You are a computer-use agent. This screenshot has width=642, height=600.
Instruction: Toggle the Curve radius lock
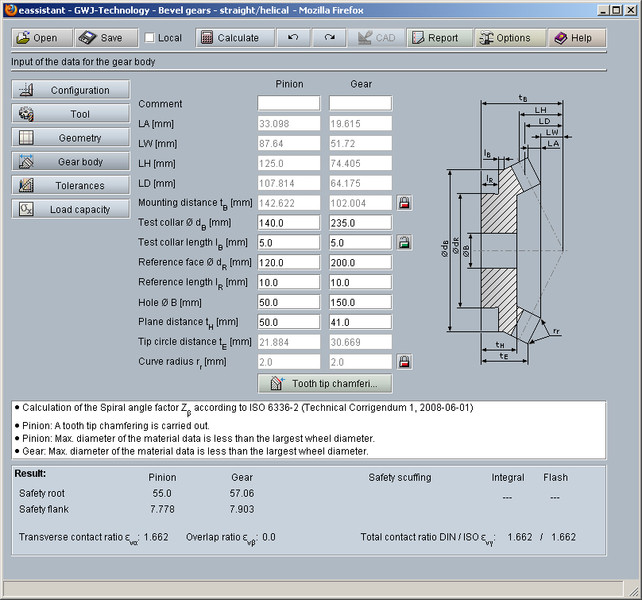(404, 361)
